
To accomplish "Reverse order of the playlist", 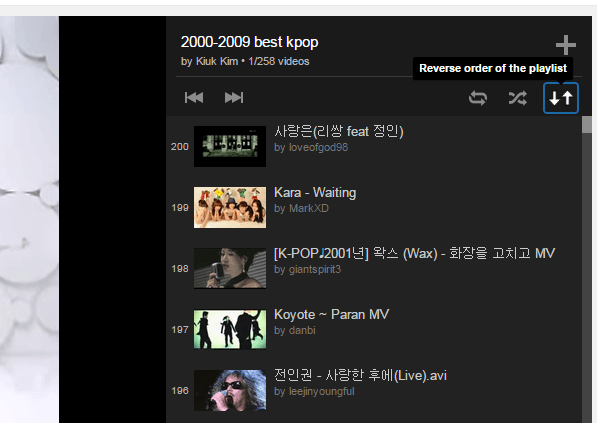I will point(560,98).
